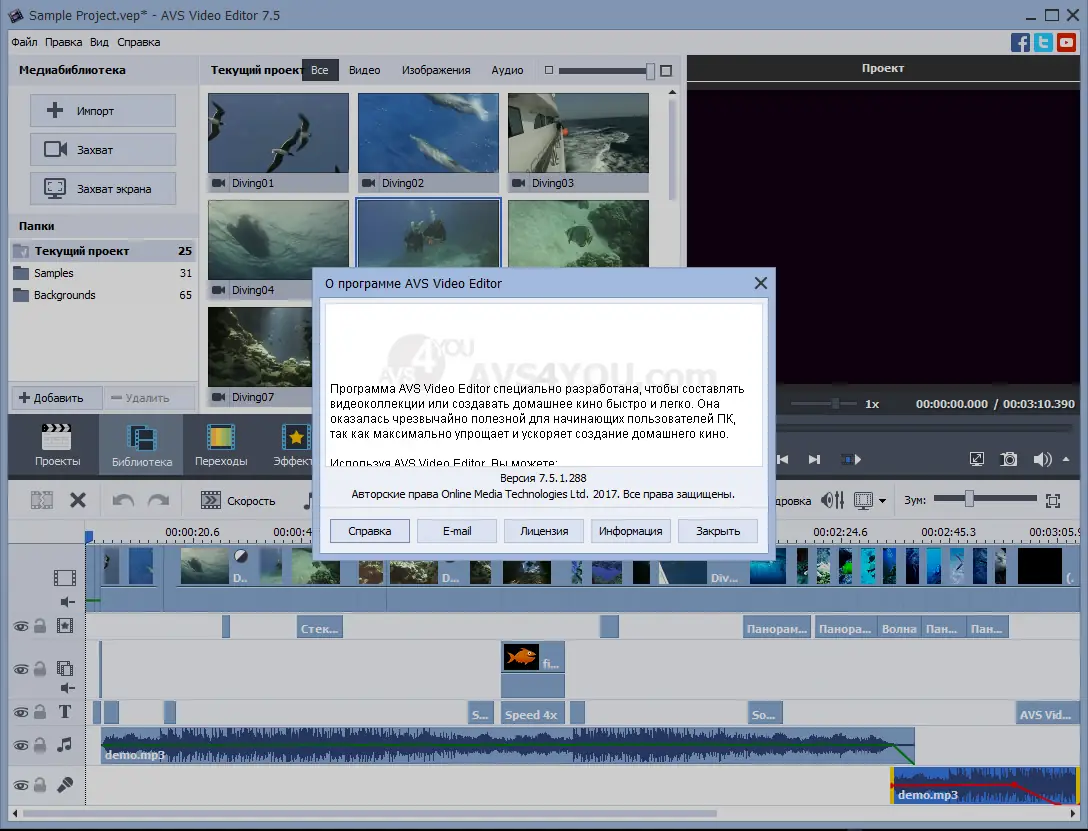Delete selected item with the X icon
This screenshot has width=1088, height=831.
(78, 500)
